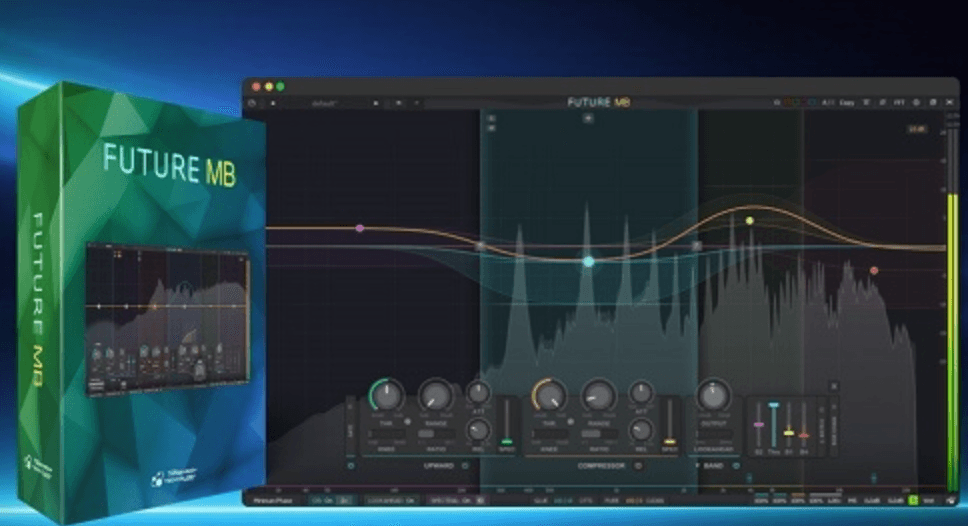This screenshot has height=526, width=968.
Task: Click the purple B2 band fader
Action: pyautogui.click(x=759, y=425)
